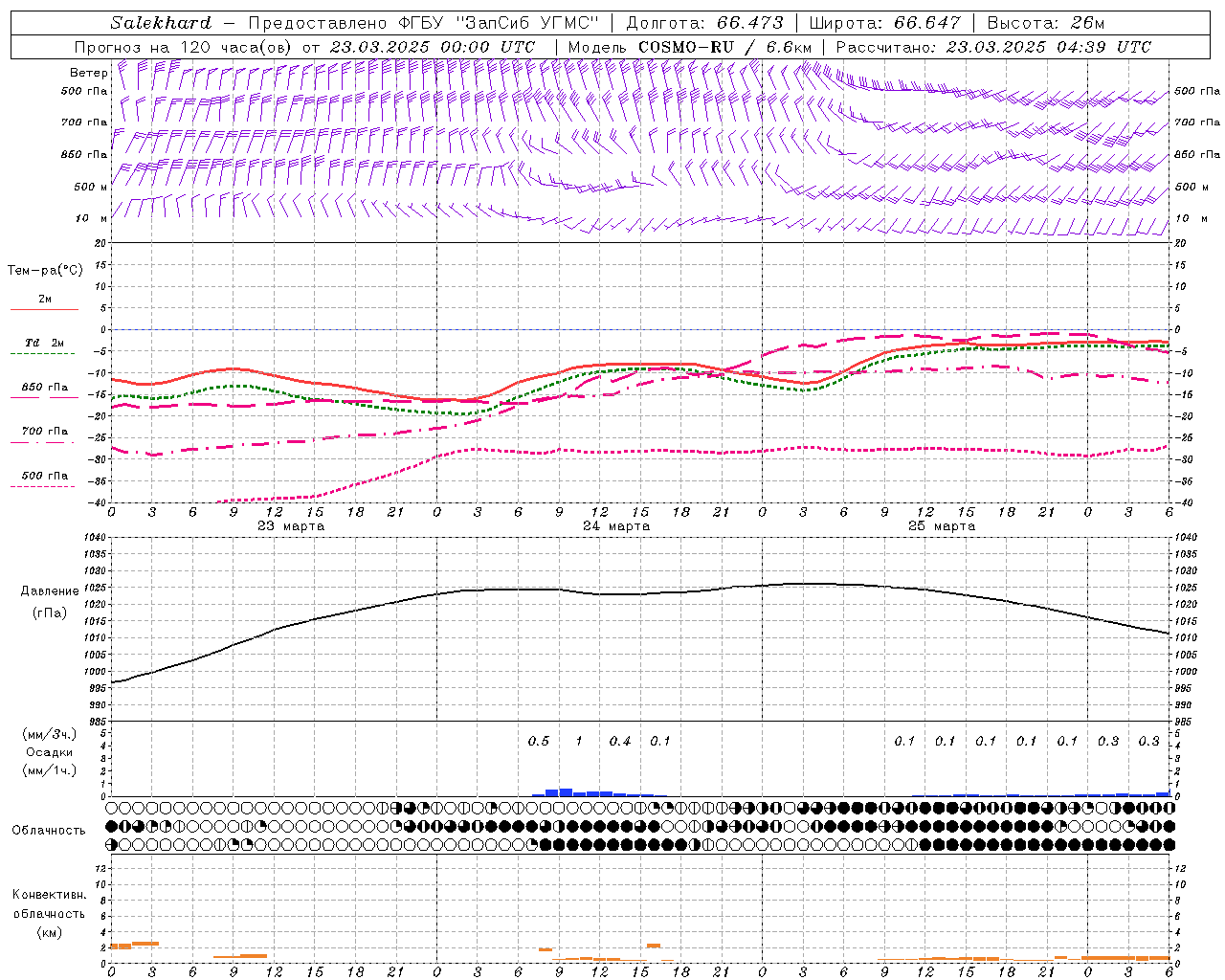Click the 700 гПа temperature legend label

(45, 432)
